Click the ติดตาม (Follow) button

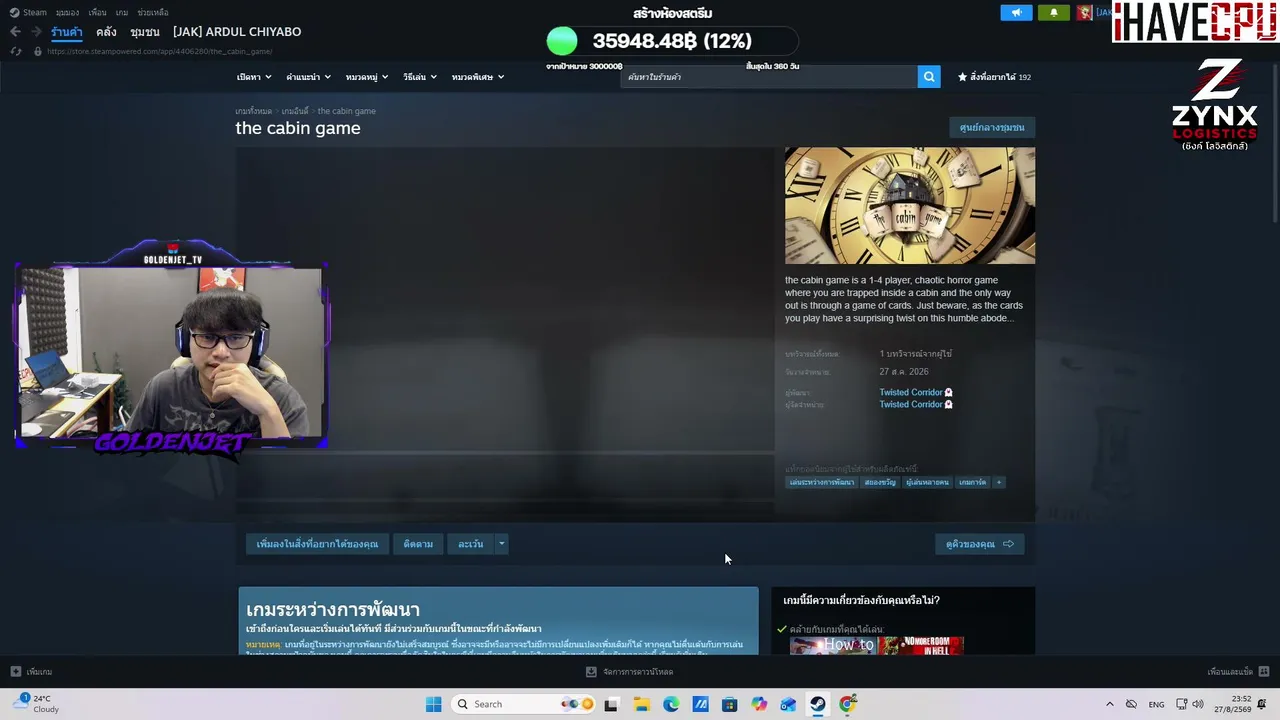418,544
